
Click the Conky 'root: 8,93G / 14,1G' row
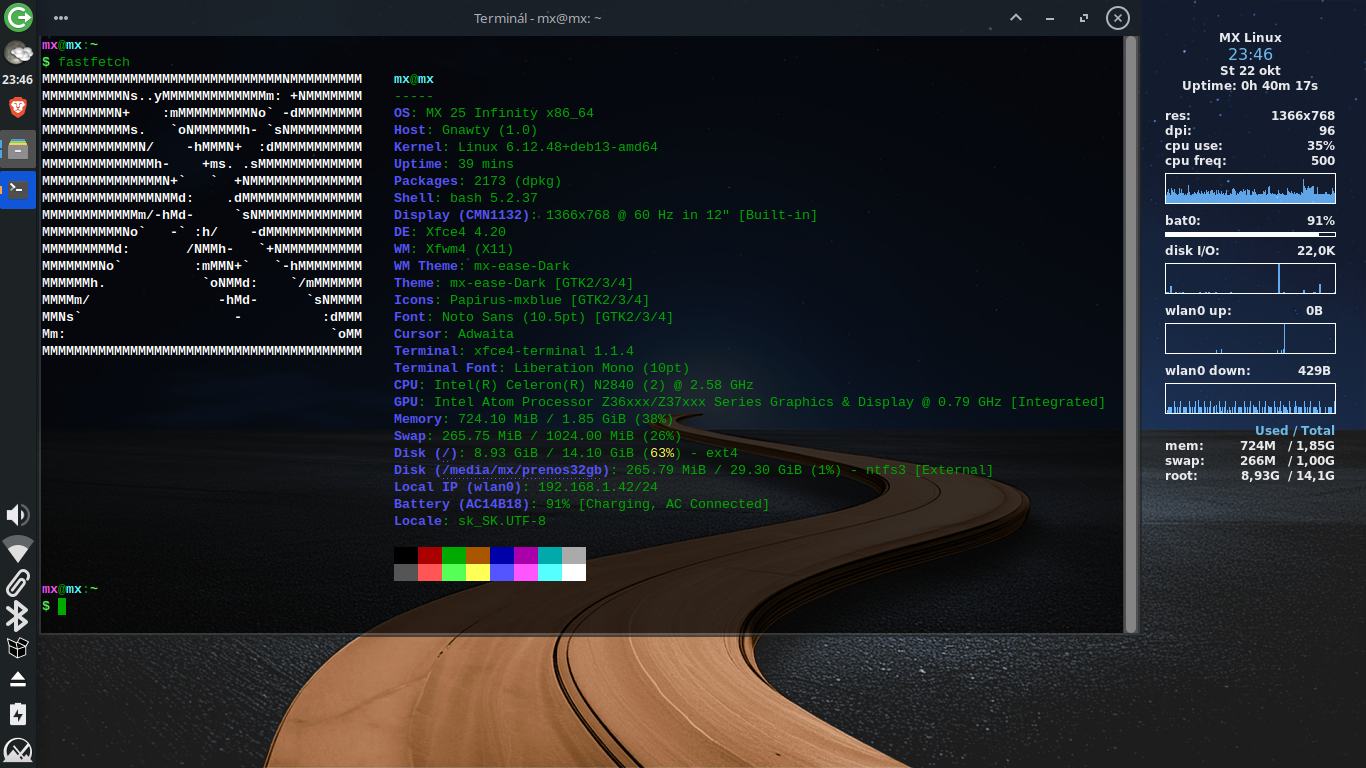pos(1250,476)
